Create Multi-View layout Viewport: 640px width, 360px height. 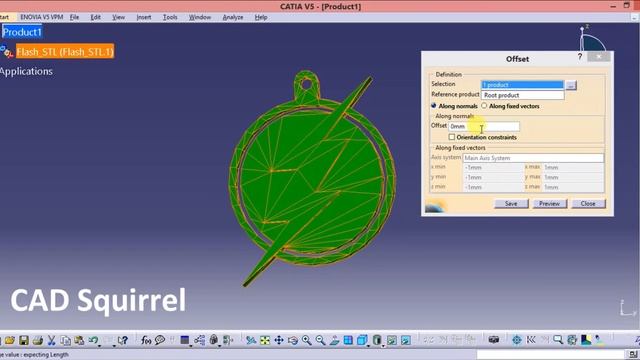348,340
